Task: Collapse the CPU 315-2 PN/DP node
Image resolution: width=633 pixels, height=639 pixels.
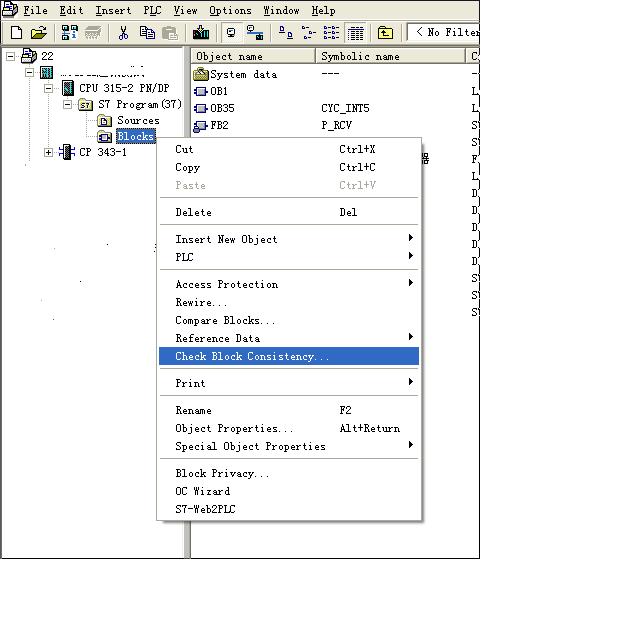Action: (49, 88)
